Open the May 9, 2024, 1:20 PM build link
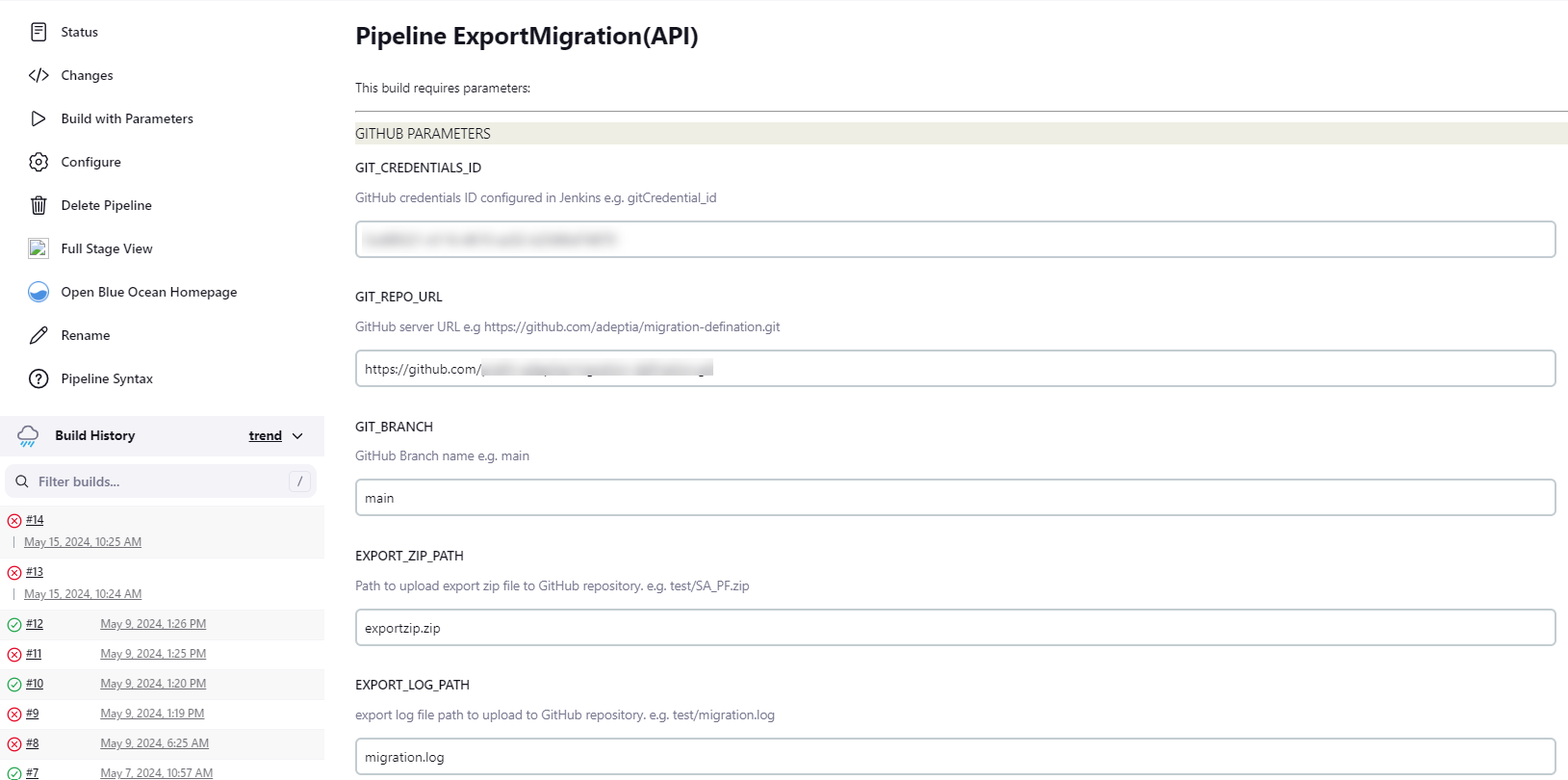 click(x=153, y=684)
